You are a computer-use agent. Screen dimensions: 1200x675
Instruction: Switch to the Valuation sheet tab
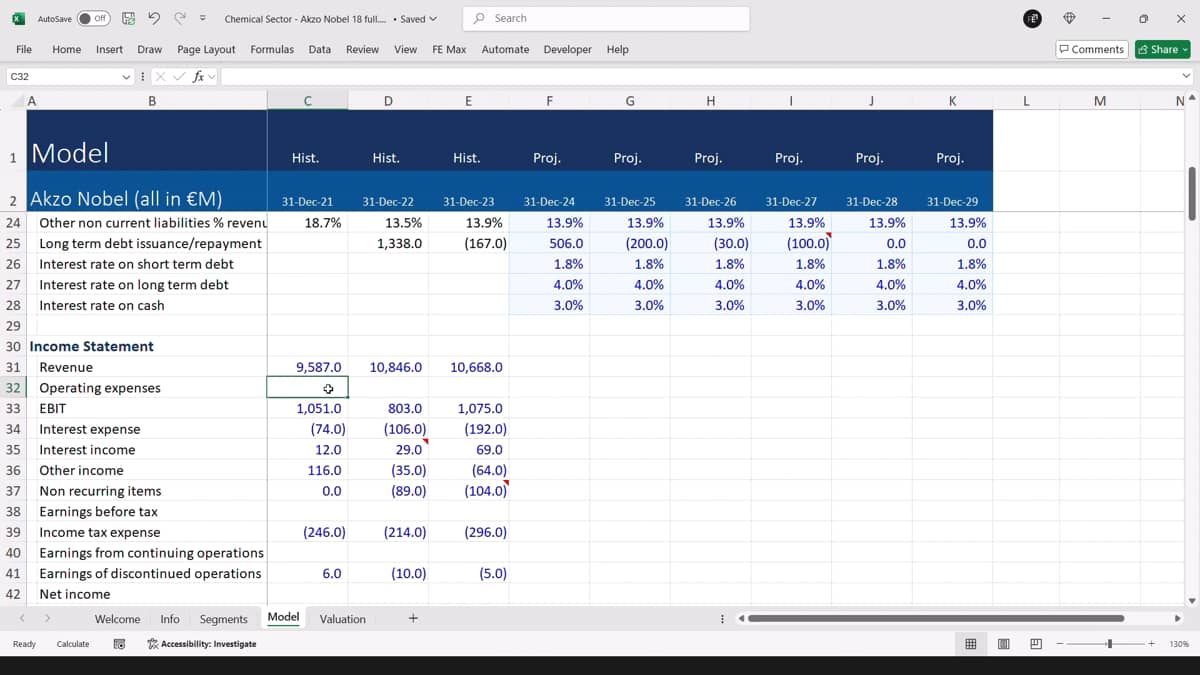click(x=342, y=619)
